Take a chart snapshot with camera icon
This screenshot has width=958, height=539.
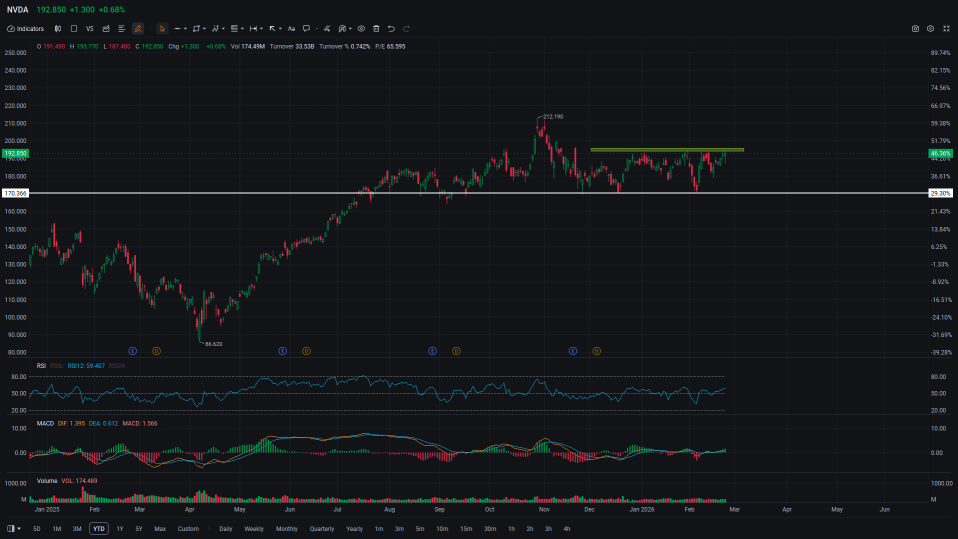(x=915, y=29)
